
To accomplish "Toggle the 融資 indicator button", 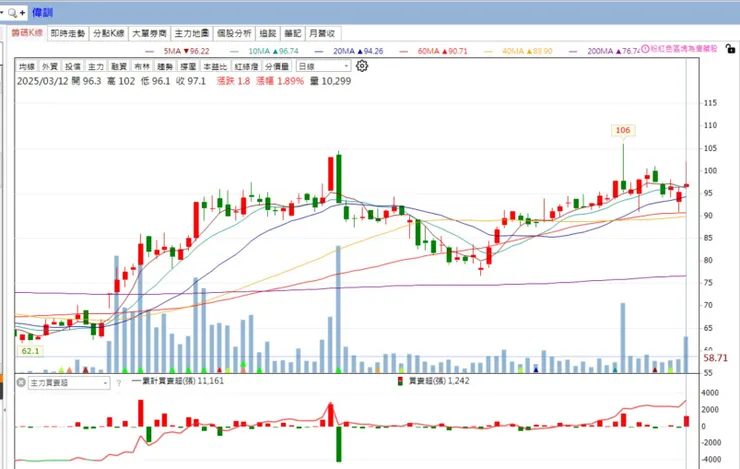I will (119, 67).
